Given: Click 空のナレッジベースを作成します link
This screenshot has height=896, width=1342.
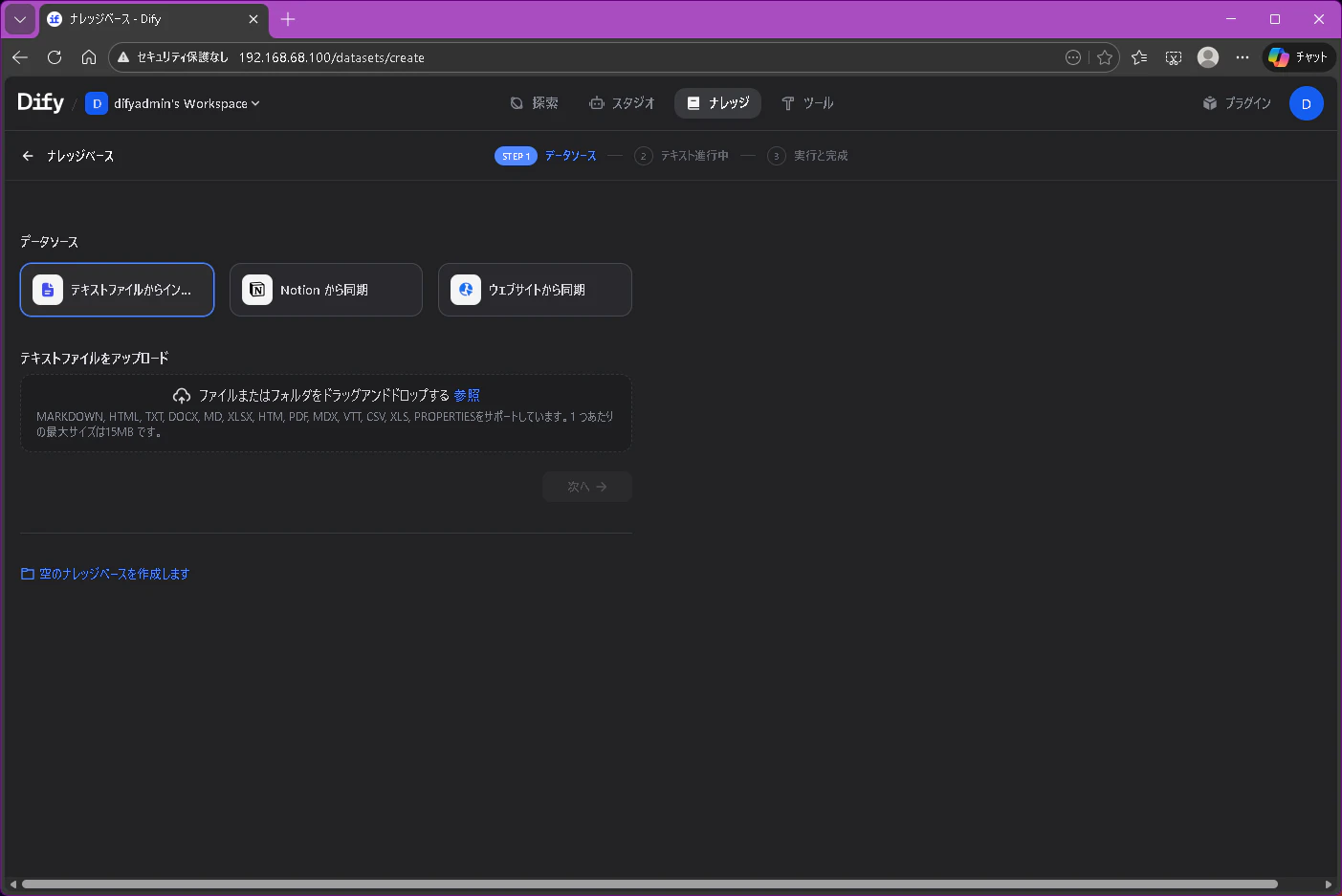Looking at the screenshot, I should pyautogui.click(x=105, y=574).
